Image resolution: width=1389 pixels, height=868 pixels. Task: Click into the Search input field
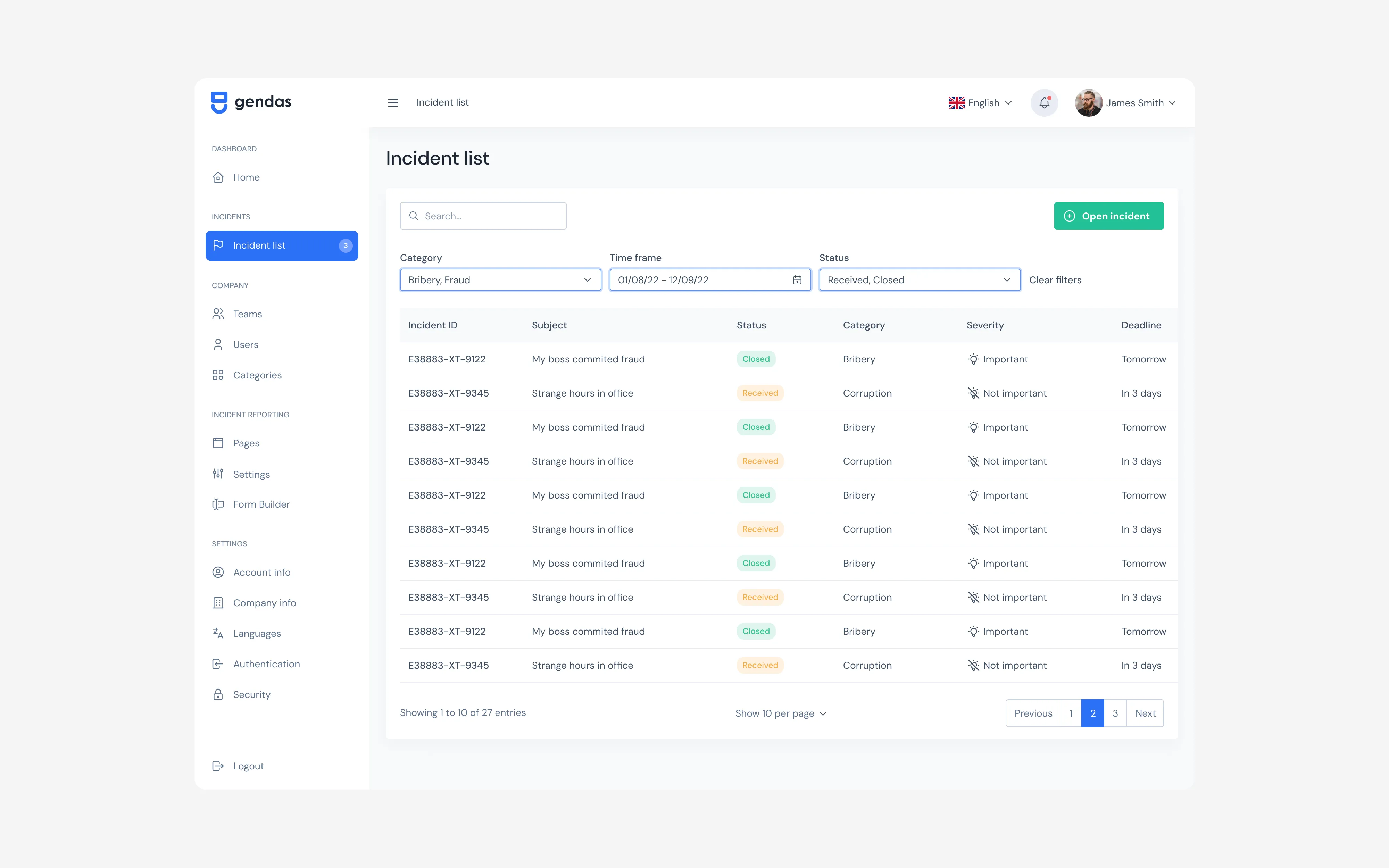483,216
